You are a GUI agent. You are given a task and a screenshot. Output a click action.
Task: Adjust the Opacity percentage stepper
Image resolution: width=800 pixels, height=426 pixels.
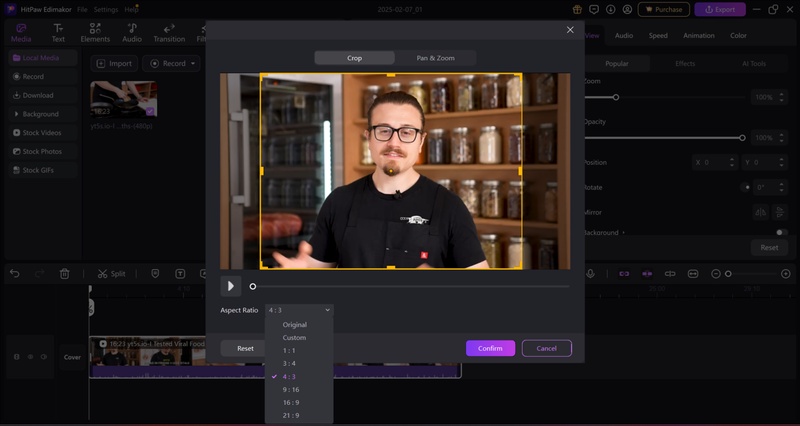point(781,138)
